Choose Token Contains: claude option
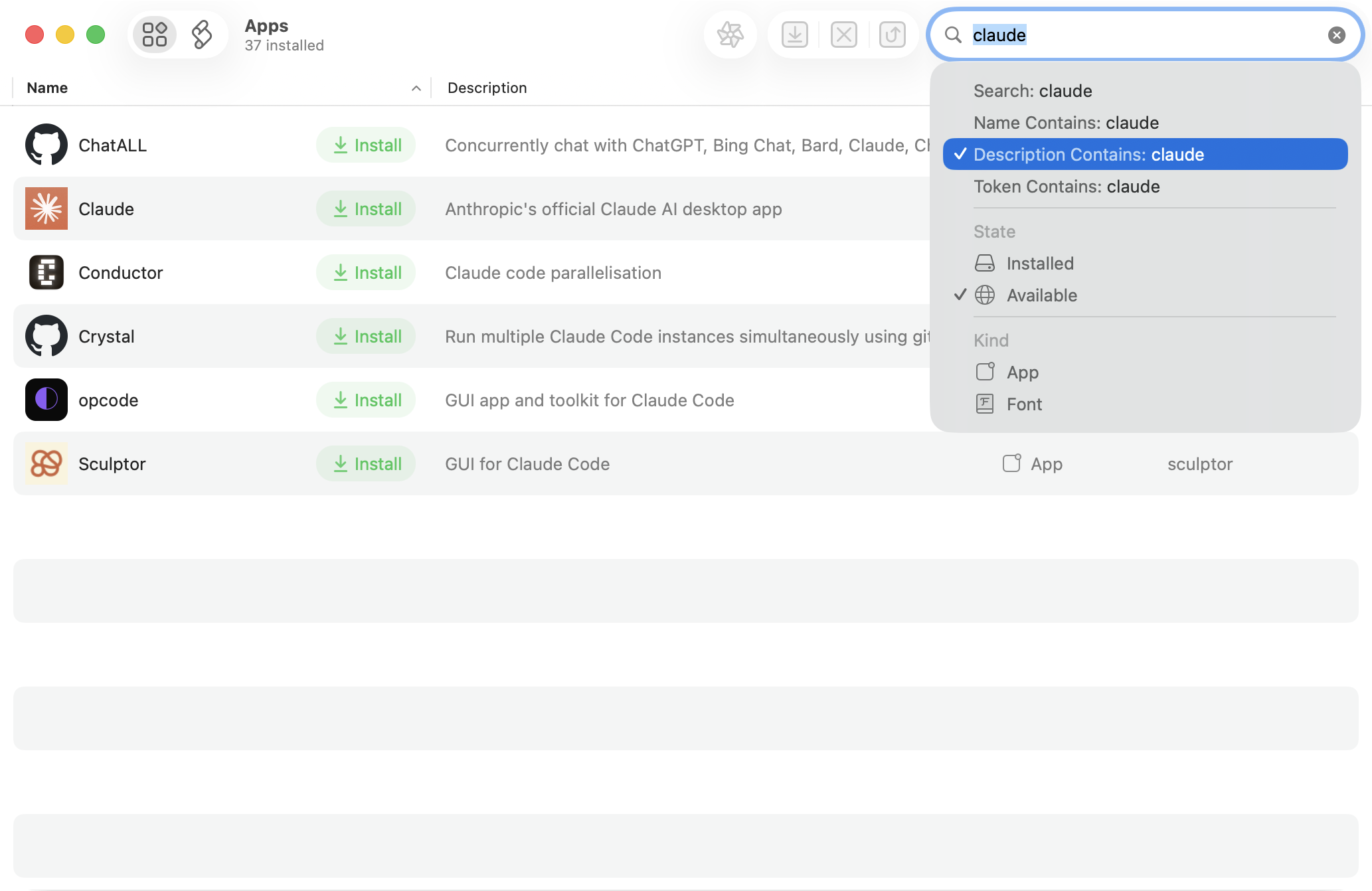 coord(1067,187)
